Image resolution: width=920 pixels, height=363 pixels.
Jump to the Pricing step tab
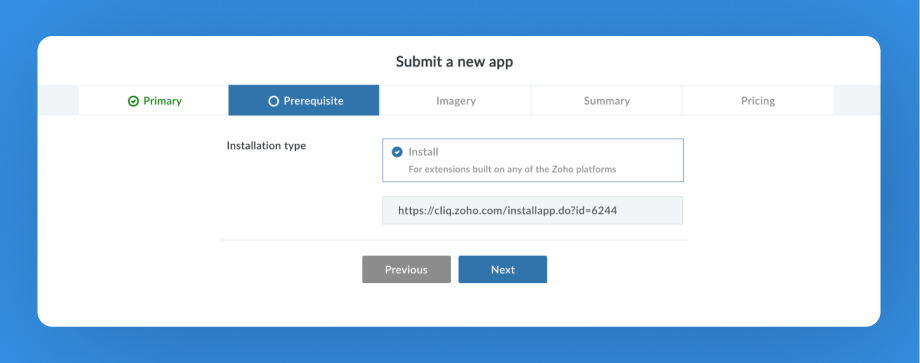pyautogui.click(x=757, y=100)
